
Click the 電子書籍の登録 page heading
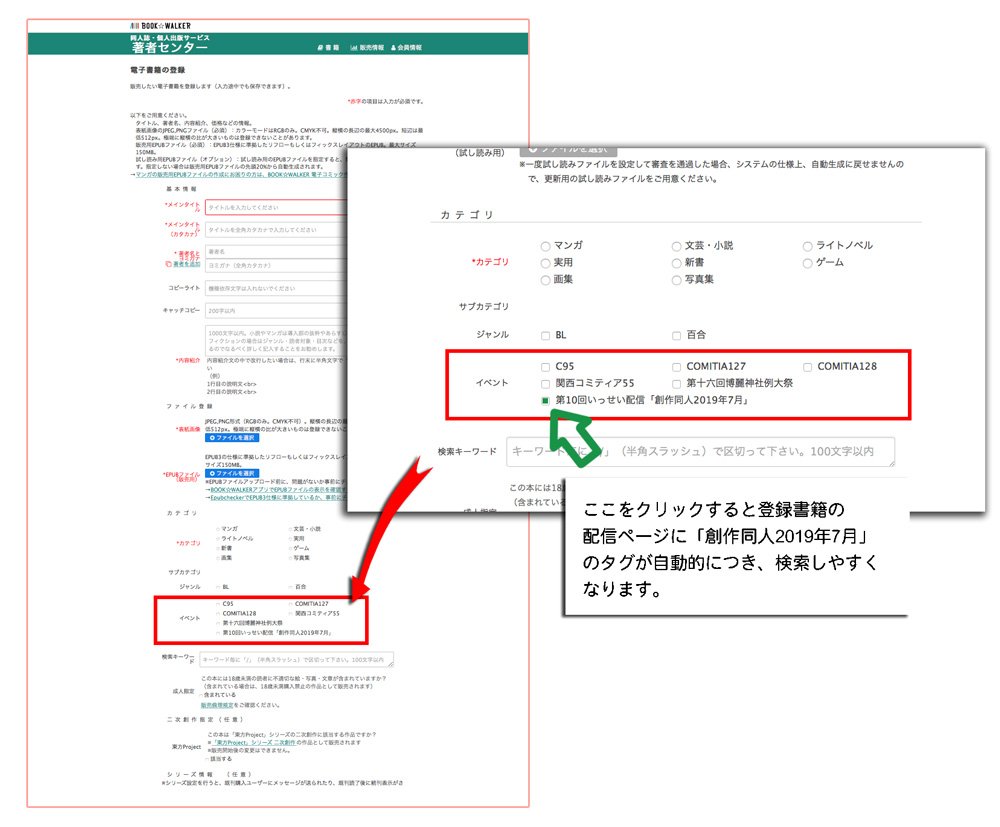click(158, 70)
